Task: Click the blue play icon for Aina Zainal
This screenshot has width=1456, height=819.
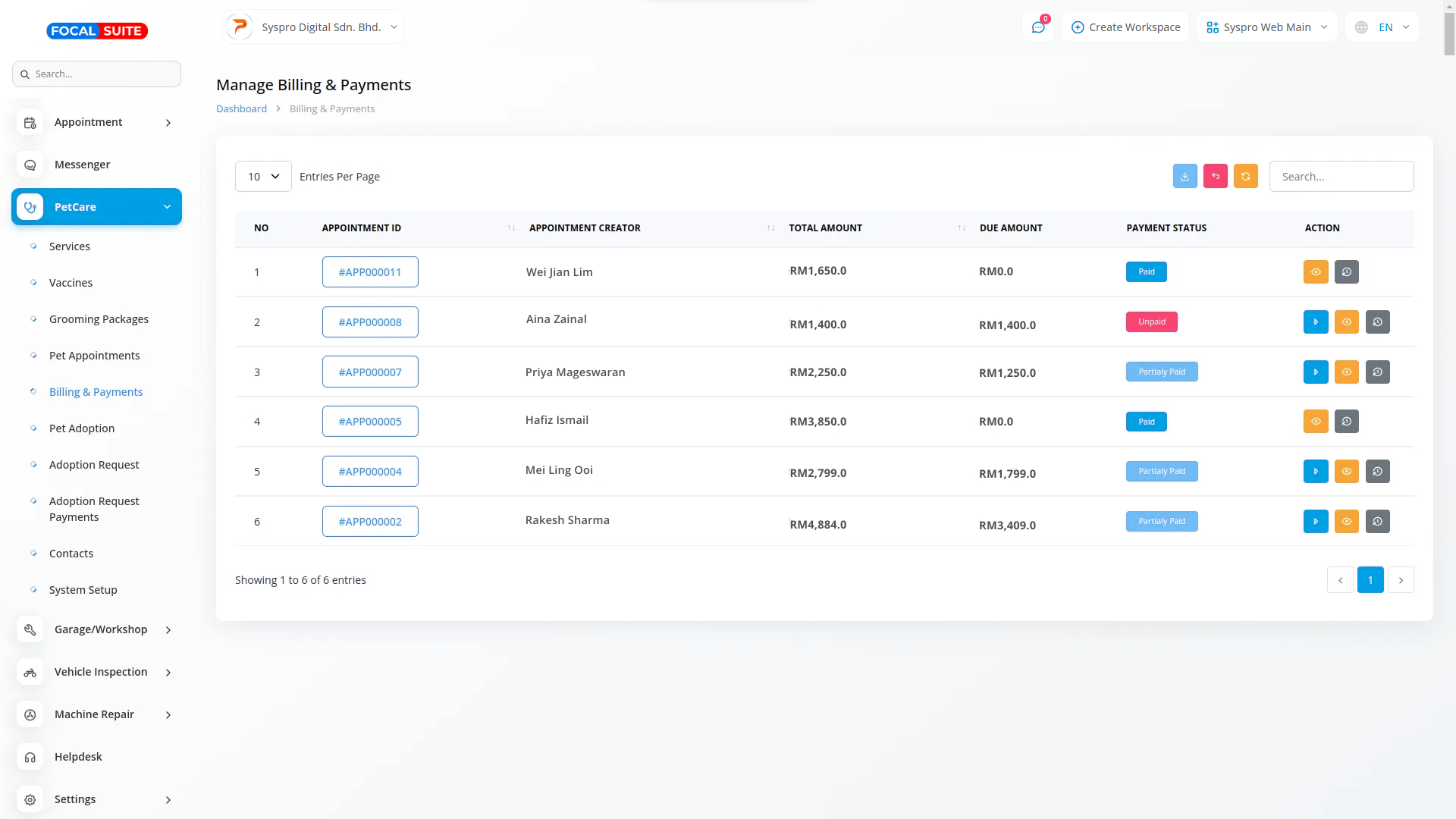Action: pos(1316,322)
